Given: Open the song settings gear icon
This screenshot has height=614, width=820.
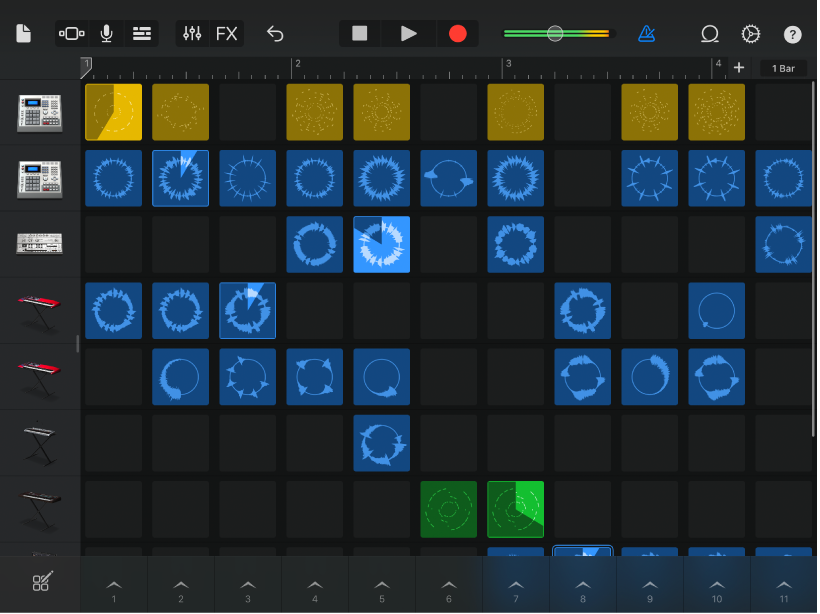Looking at the screenshot, I should pyautogui.click(x=751, y=33).
